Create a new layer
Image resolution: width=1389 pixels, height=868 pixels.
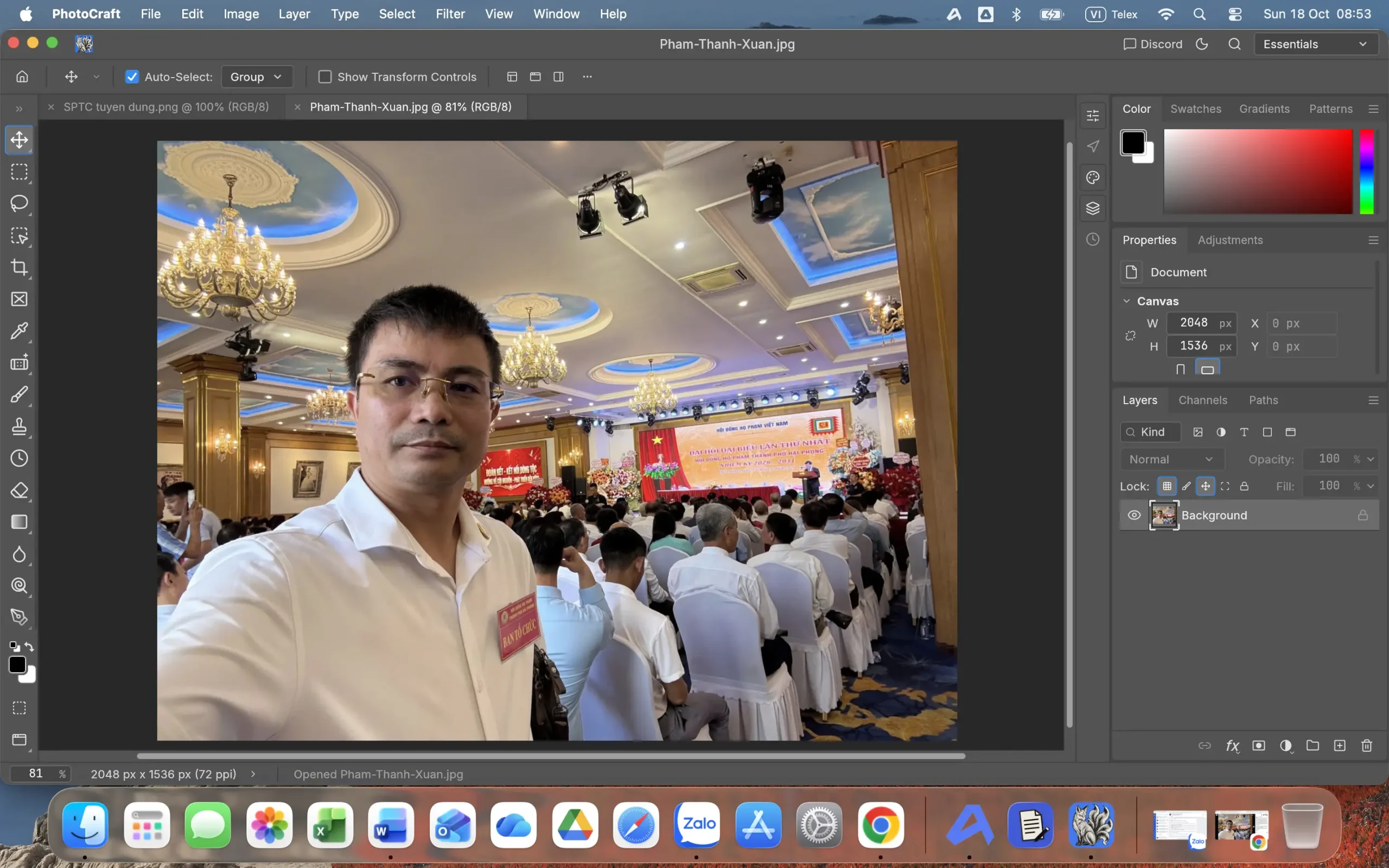(1340, 746)
